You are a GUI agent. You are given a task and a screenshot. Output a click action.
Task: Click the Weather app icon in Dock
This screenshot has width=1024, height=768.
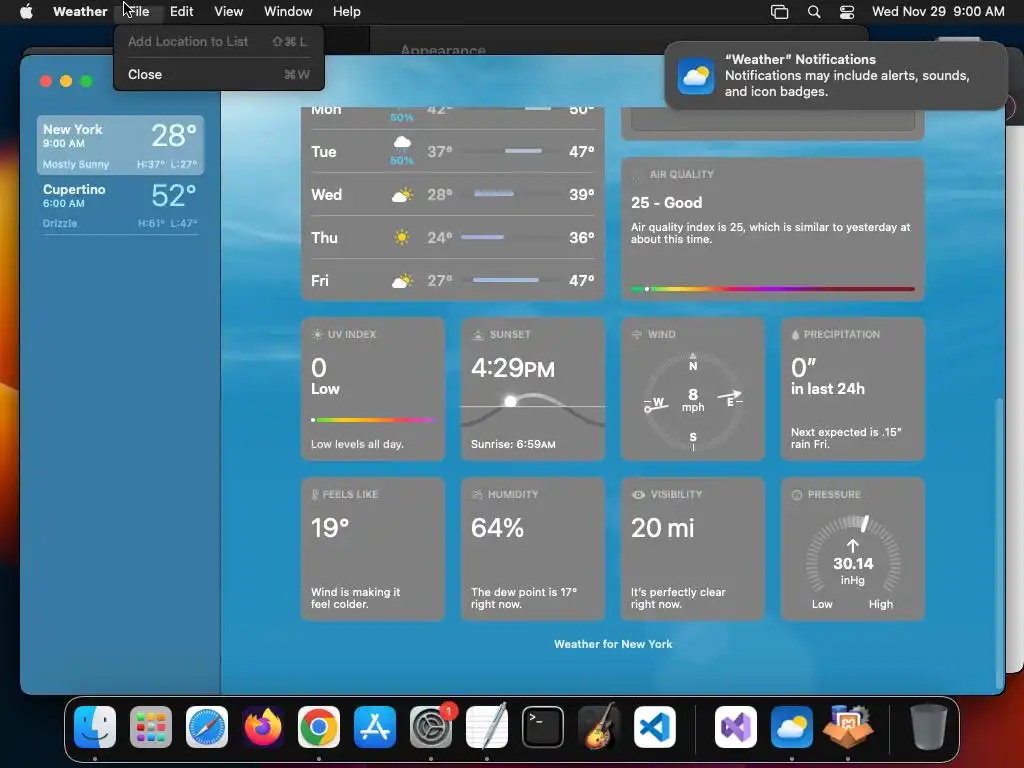(x=792, y=727)
